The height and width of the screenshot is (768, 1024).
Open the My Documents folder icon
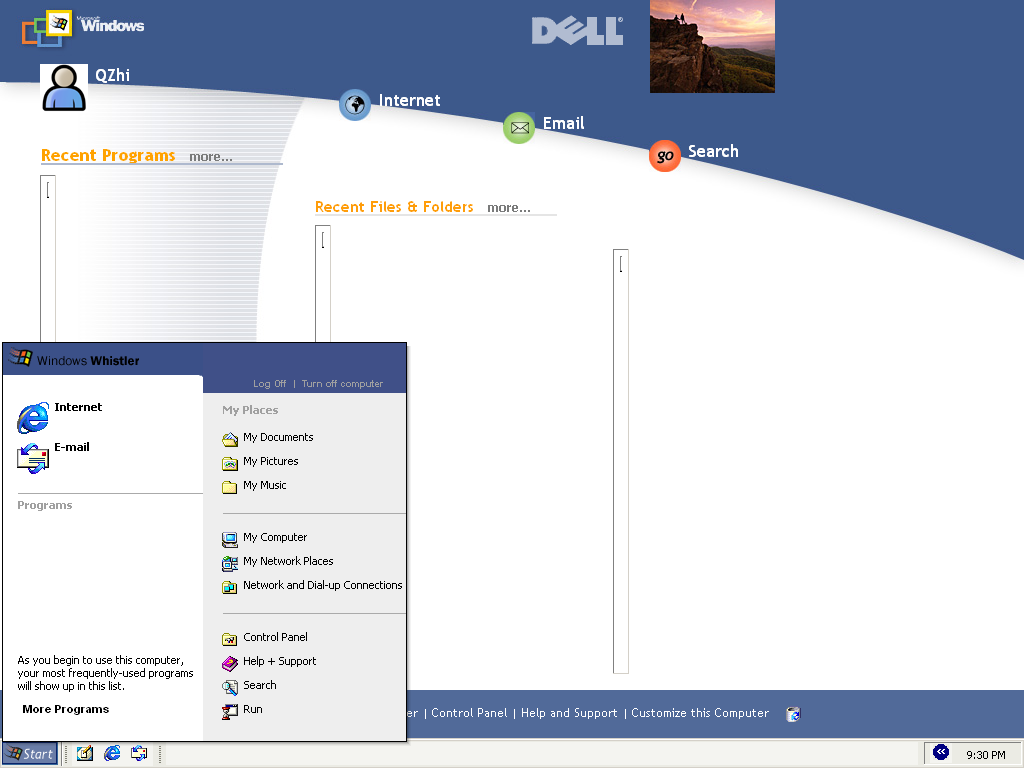(x=230, y=439)
